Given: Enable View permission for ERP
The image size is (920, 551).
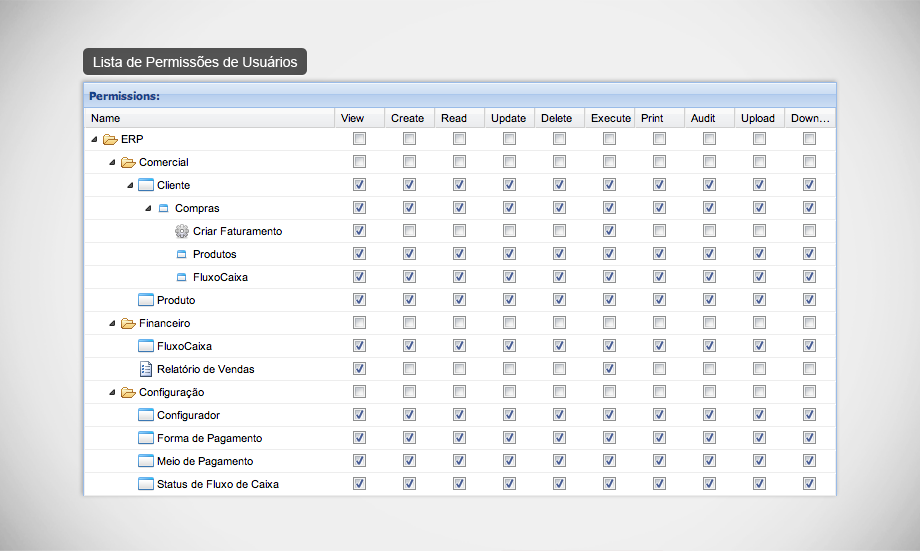Looking at the screenshot, I should click(x=359, y=139).
